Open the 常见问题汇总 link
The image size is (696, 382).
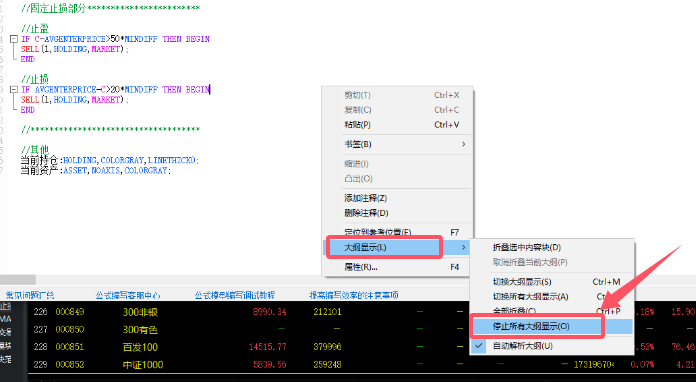[30, 295]
